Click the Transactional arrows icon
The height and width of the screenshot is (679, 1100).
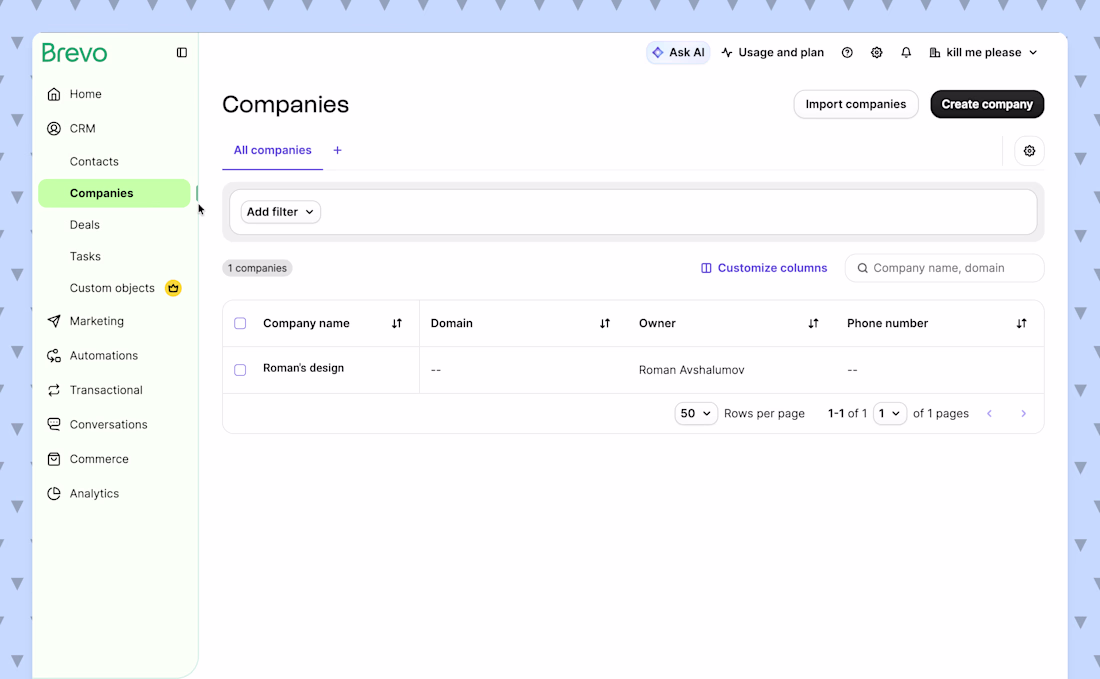coord(54,390)
